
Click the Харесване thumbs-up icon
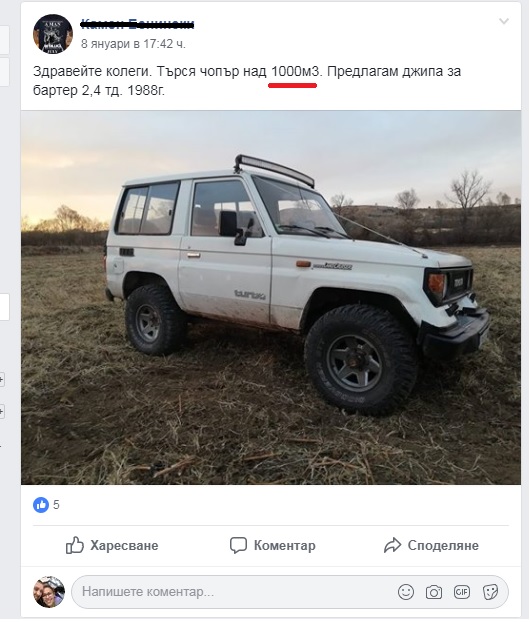[75, 545]
